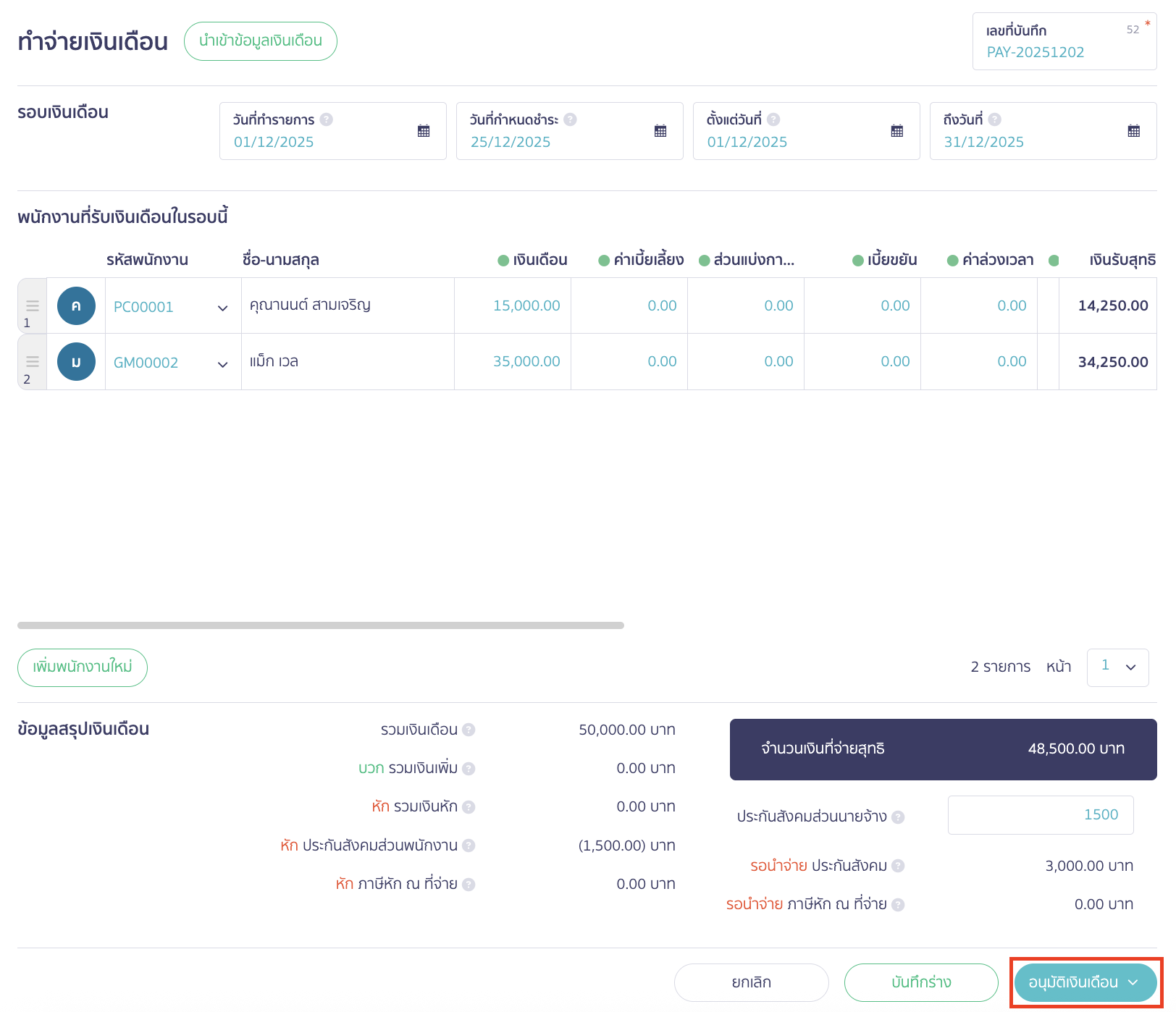Click horizontal scrollbar under employee table

pos(321,625)
